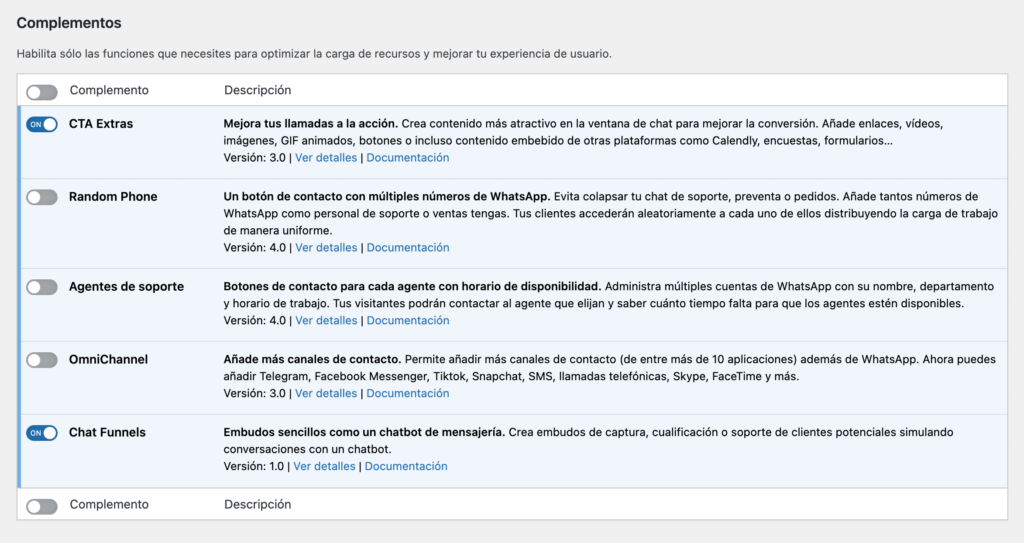This screenshot has height=543, width=1024.
Task: Enable the OmniChannel toggle switch
Action: pyautogui.click(x=42, y=360)
